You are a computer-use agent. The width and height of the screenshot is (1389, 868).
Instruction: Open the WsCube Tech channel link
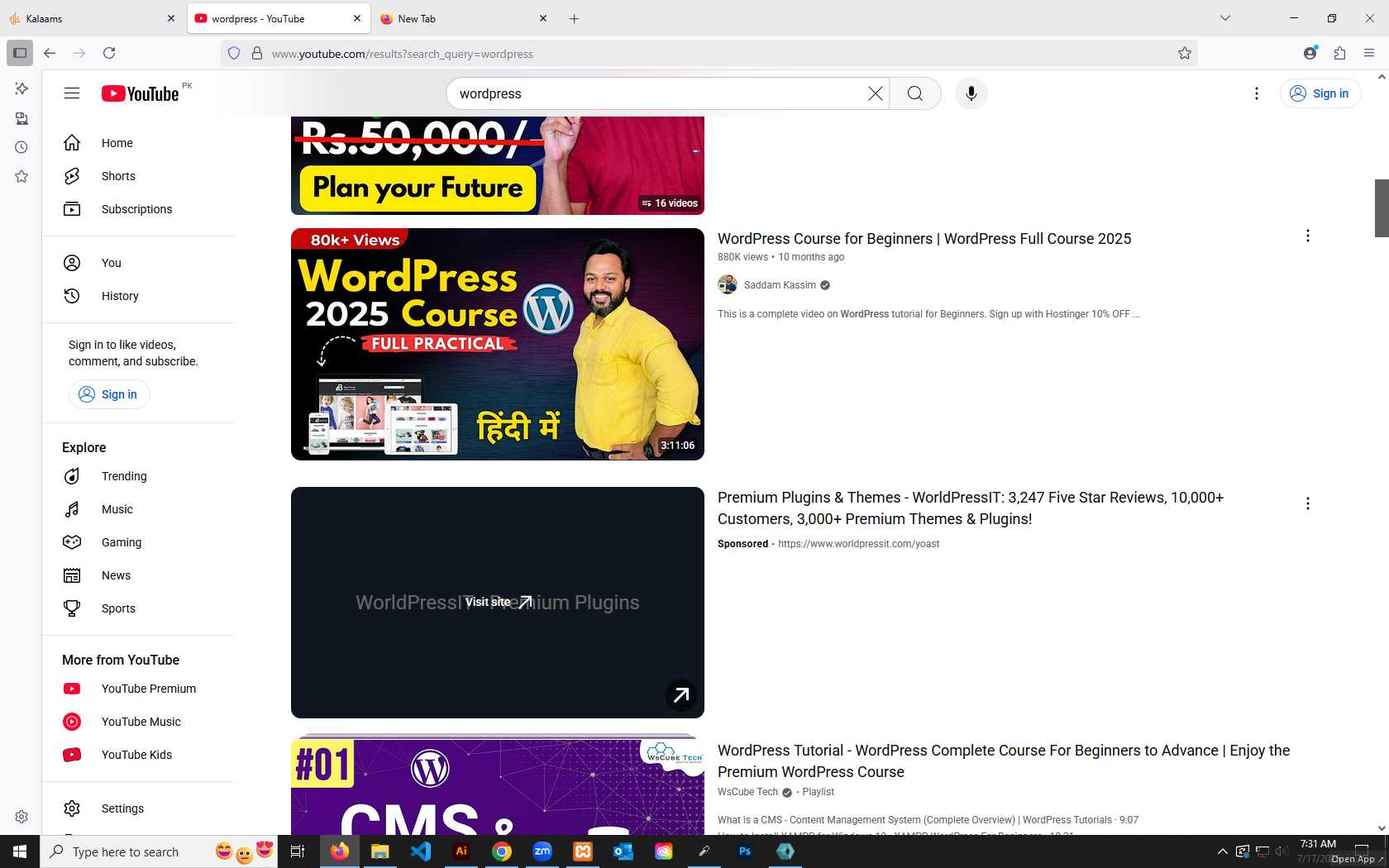click(x=747, y=792)
